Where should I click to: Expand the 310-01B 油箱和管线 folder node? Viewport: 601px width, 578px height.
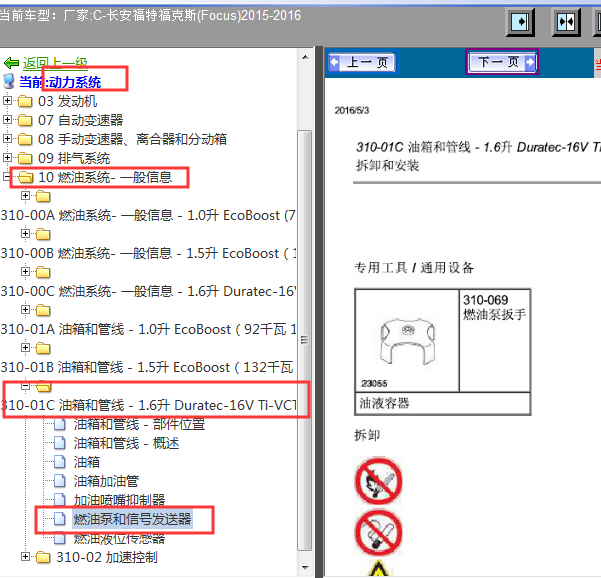pos(25,347)
